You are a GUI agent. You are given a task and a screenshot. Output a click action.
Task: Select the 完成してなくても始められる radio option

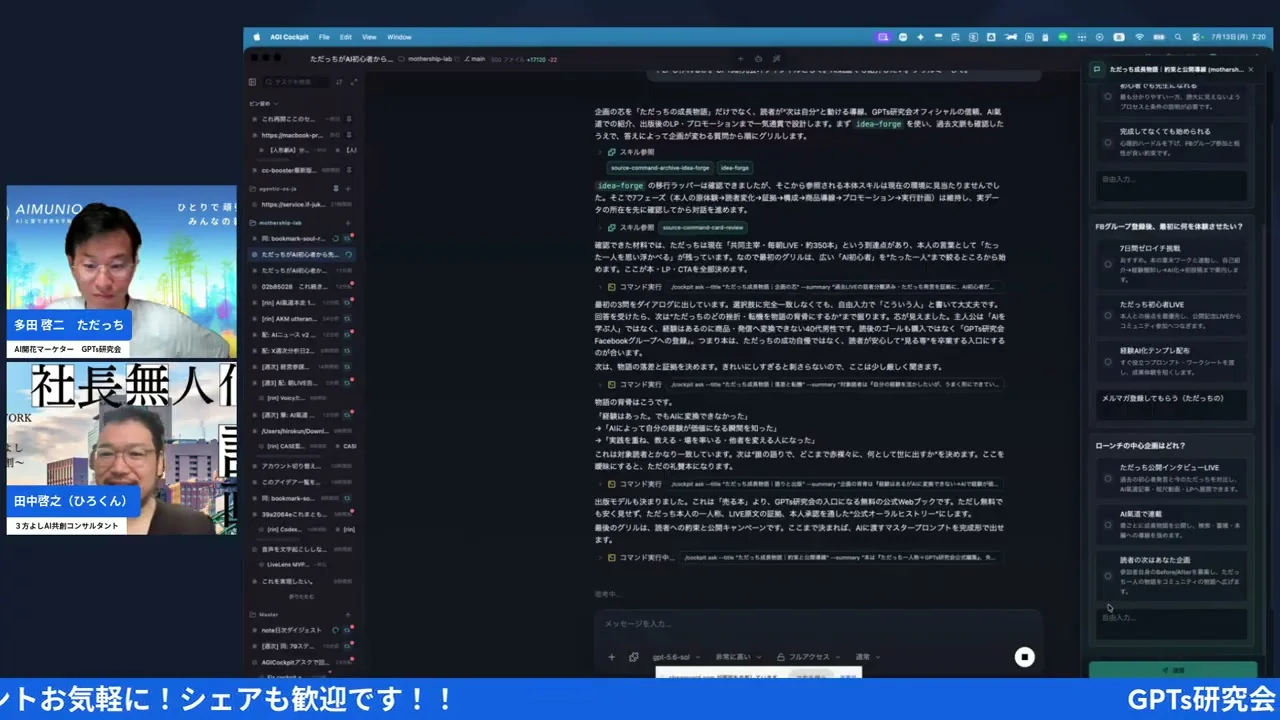(x=1107, y=142)
